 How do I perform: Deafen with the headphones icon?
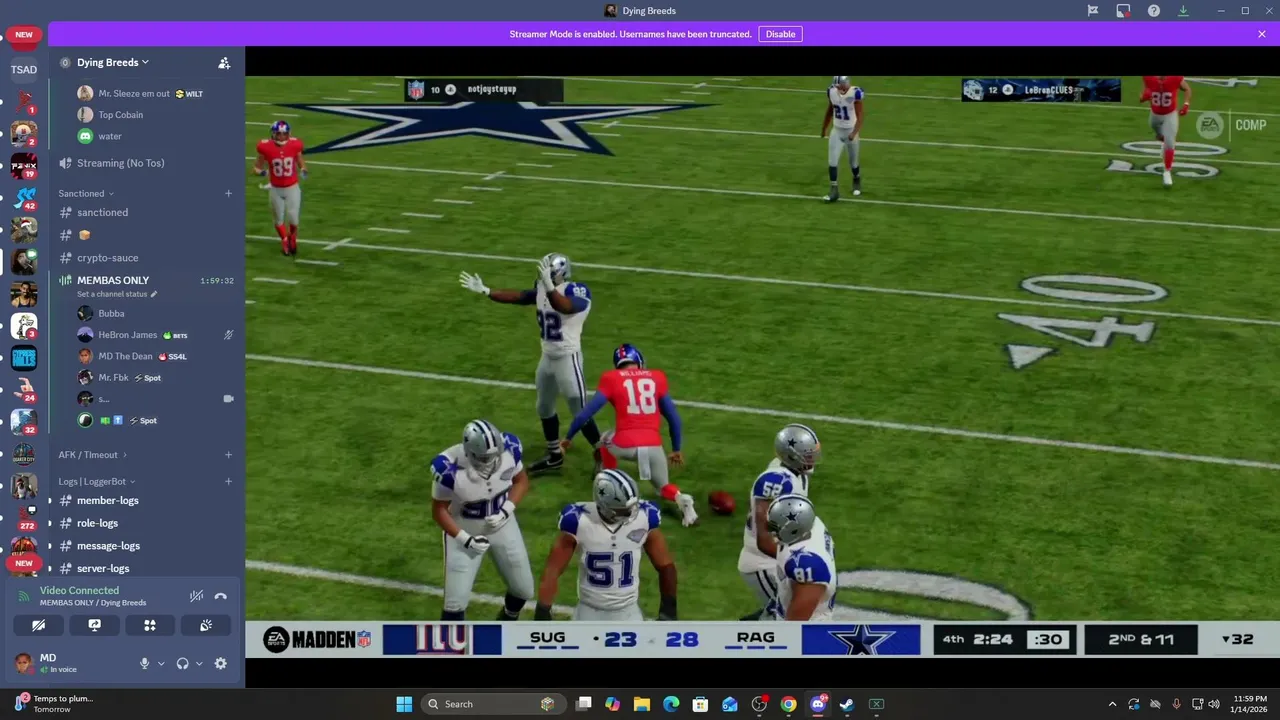point(182,663)
